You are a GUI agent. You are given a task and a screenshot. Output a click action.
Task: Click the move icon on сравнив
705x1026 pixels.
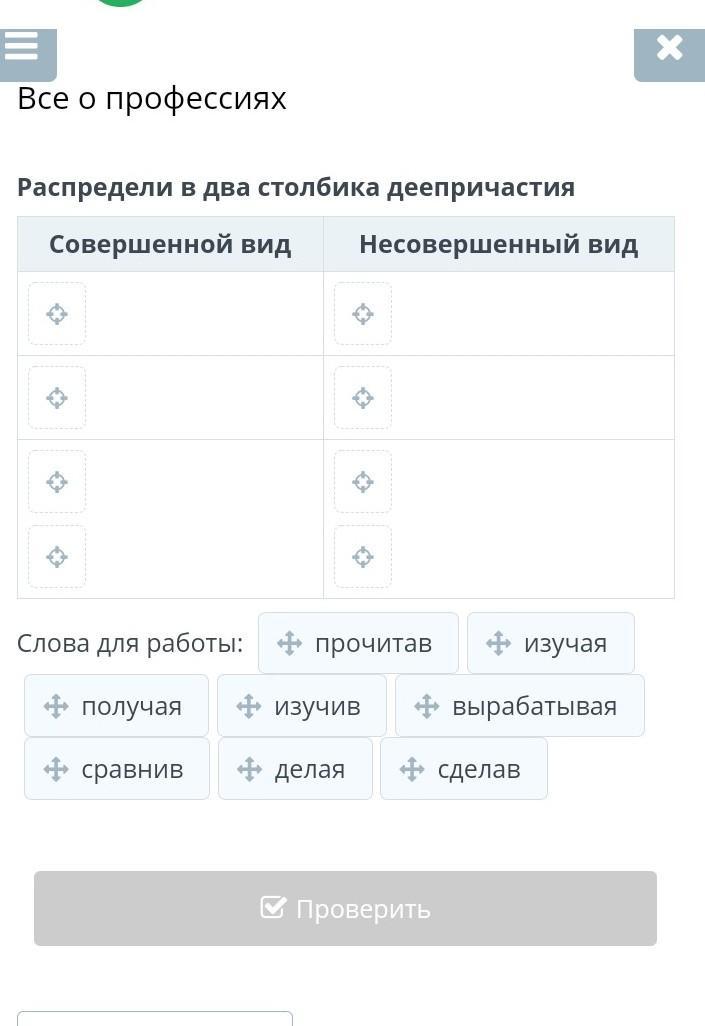56,769
